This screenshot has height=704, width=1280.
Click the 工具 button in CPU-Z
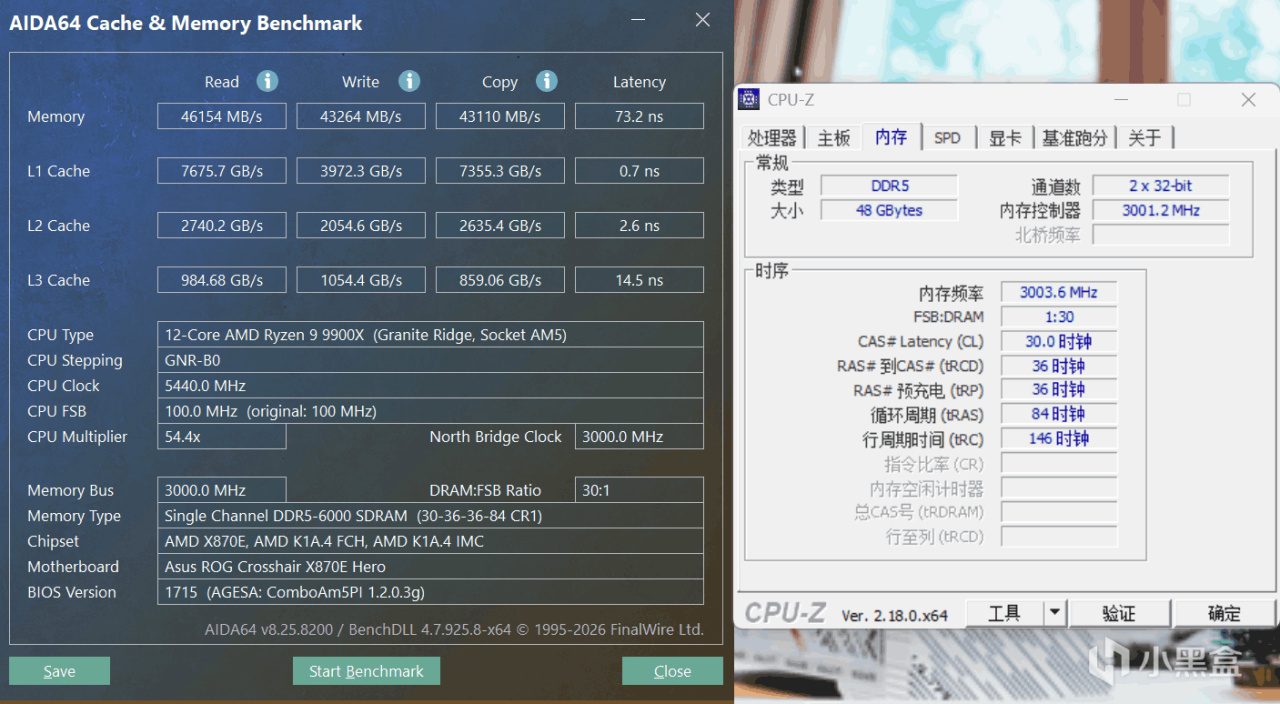1004,613
